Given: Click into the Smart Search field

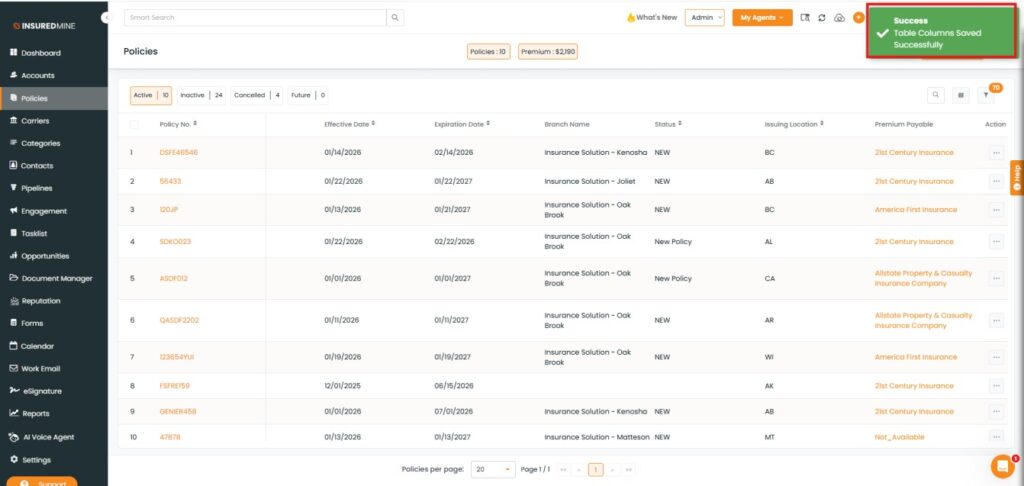Looking at the screenshot, I should coord(255,17).
